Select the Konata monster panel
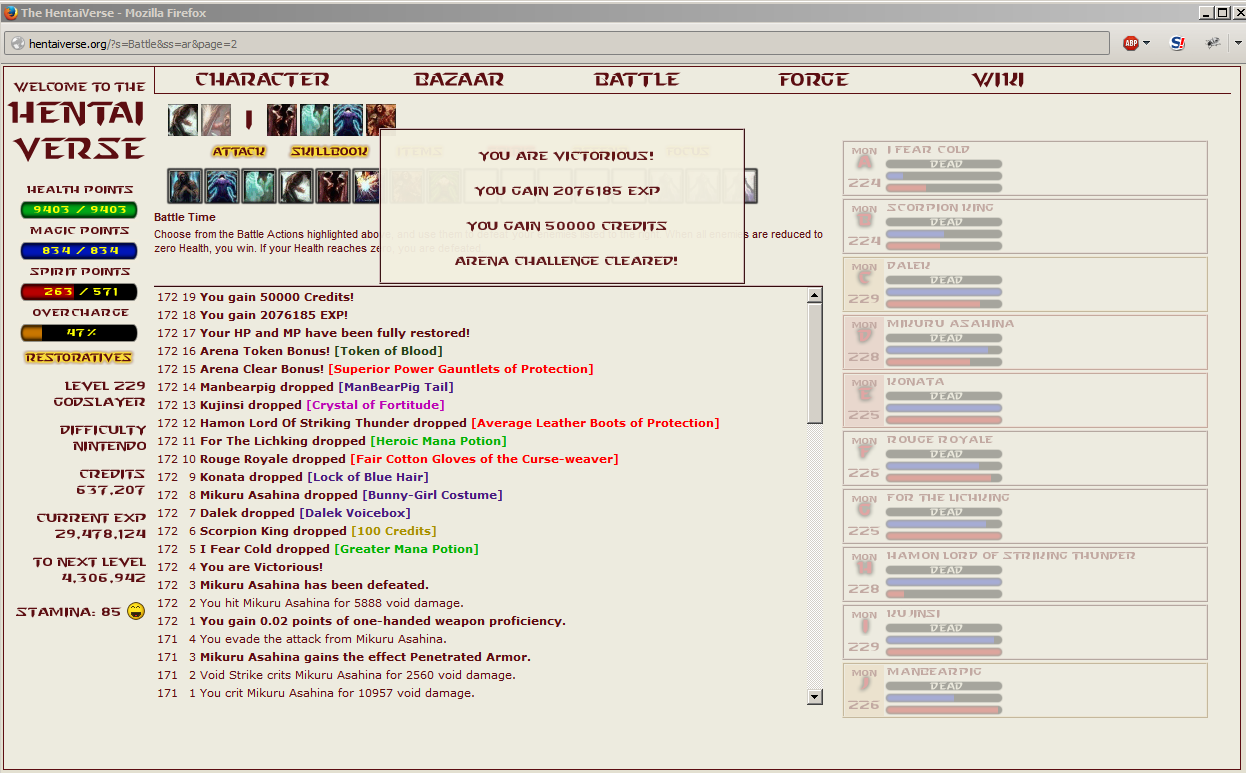This screenshot has height=773, width=1246. pyautogui.click(x=1025, y=400)
